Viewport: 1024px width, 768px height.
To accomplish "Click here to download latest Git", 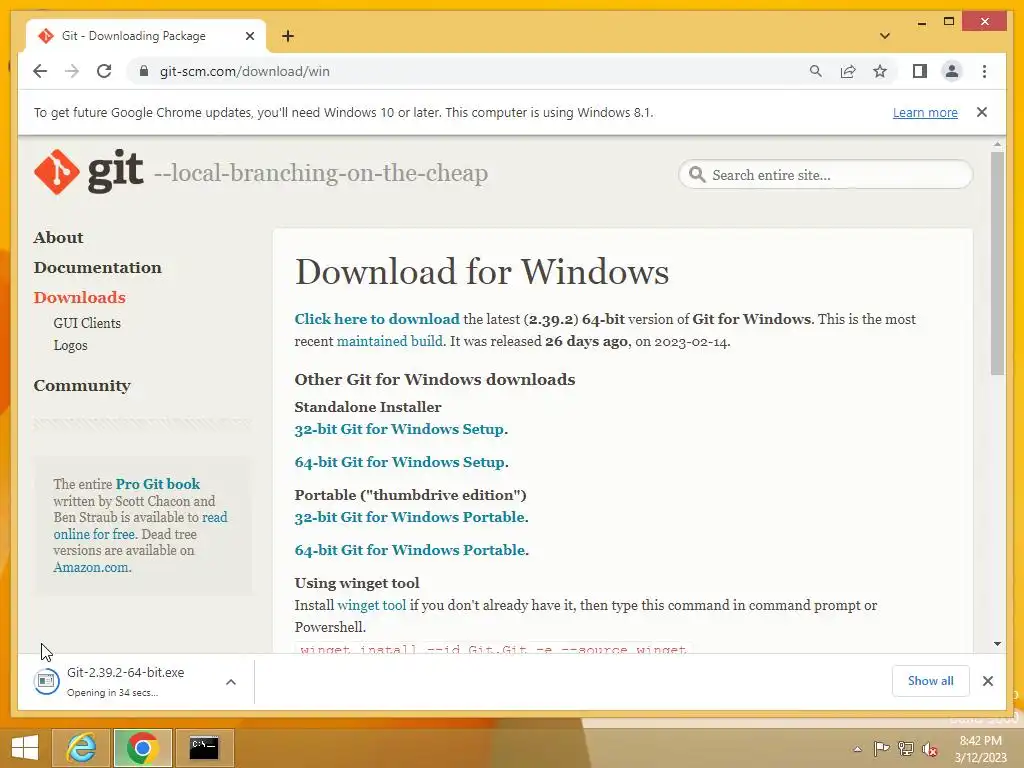I will point(377,319).
